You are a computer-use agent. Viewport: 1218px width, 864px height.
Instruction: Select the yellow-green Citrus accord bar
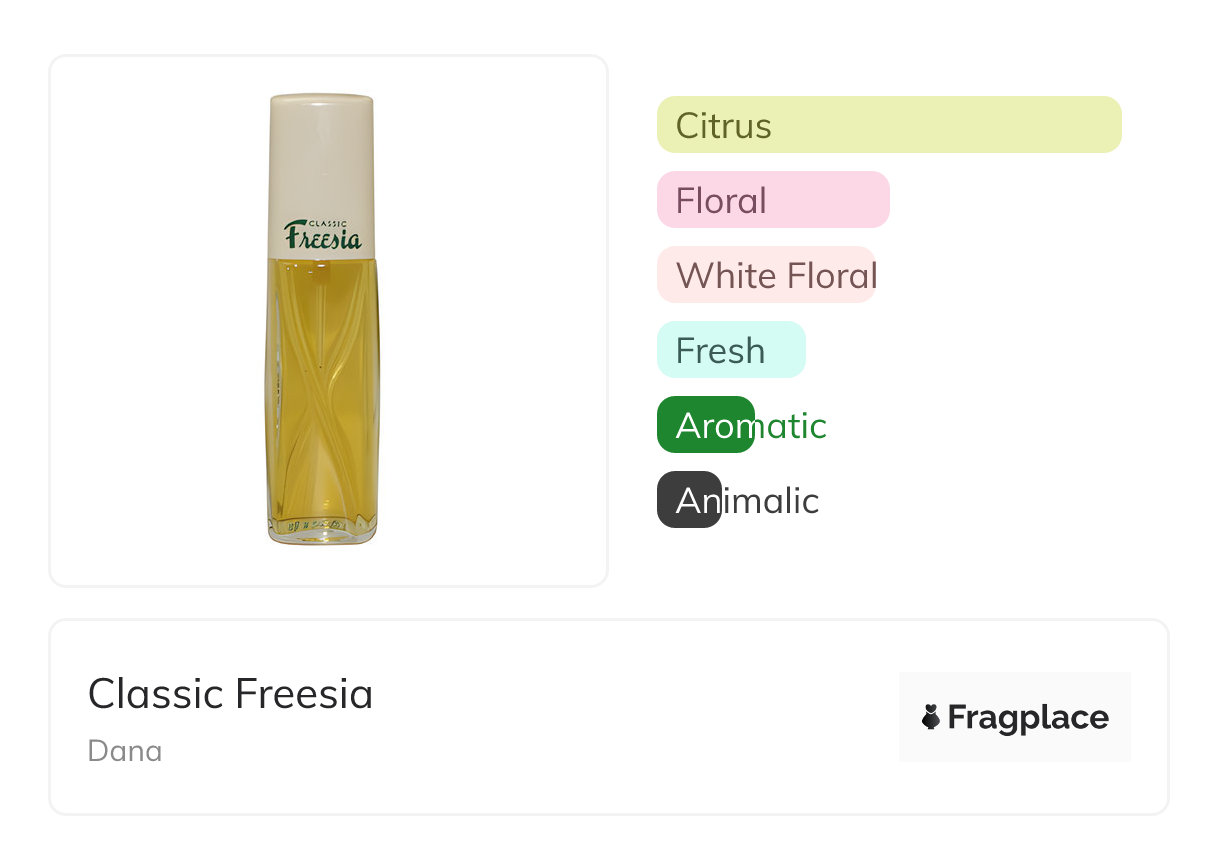pyautogui.click(x=888, y=125)
